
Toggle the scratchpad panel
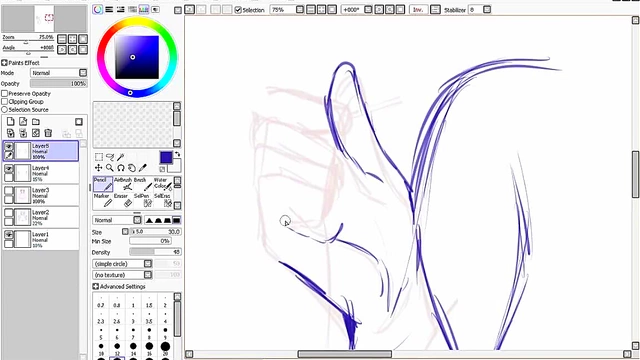pyautogui.click(x=156, y=9)
